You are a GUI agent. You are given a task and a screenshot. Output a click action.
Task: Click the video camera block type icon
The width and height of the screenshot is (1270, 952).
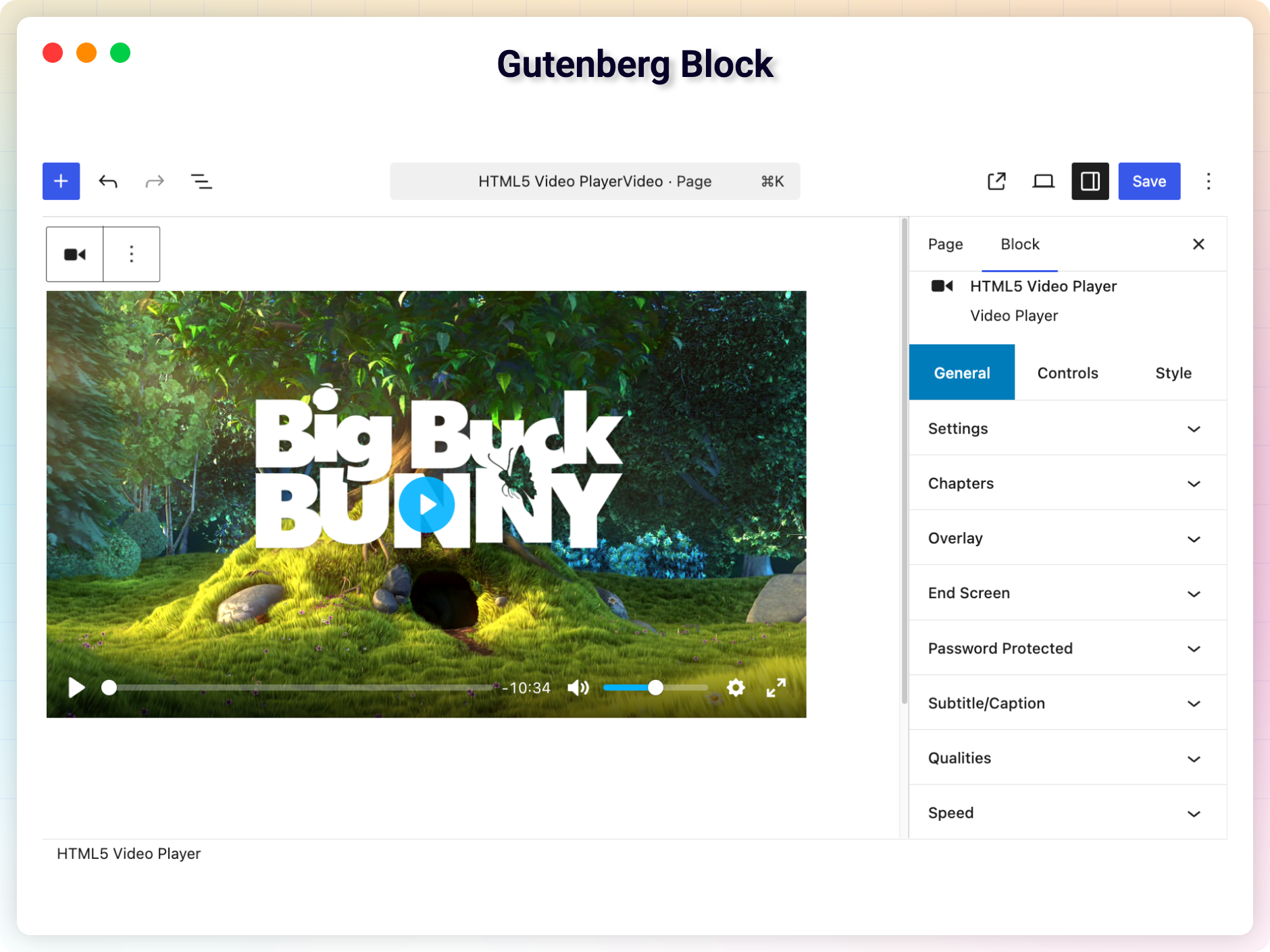coord(75,255)
